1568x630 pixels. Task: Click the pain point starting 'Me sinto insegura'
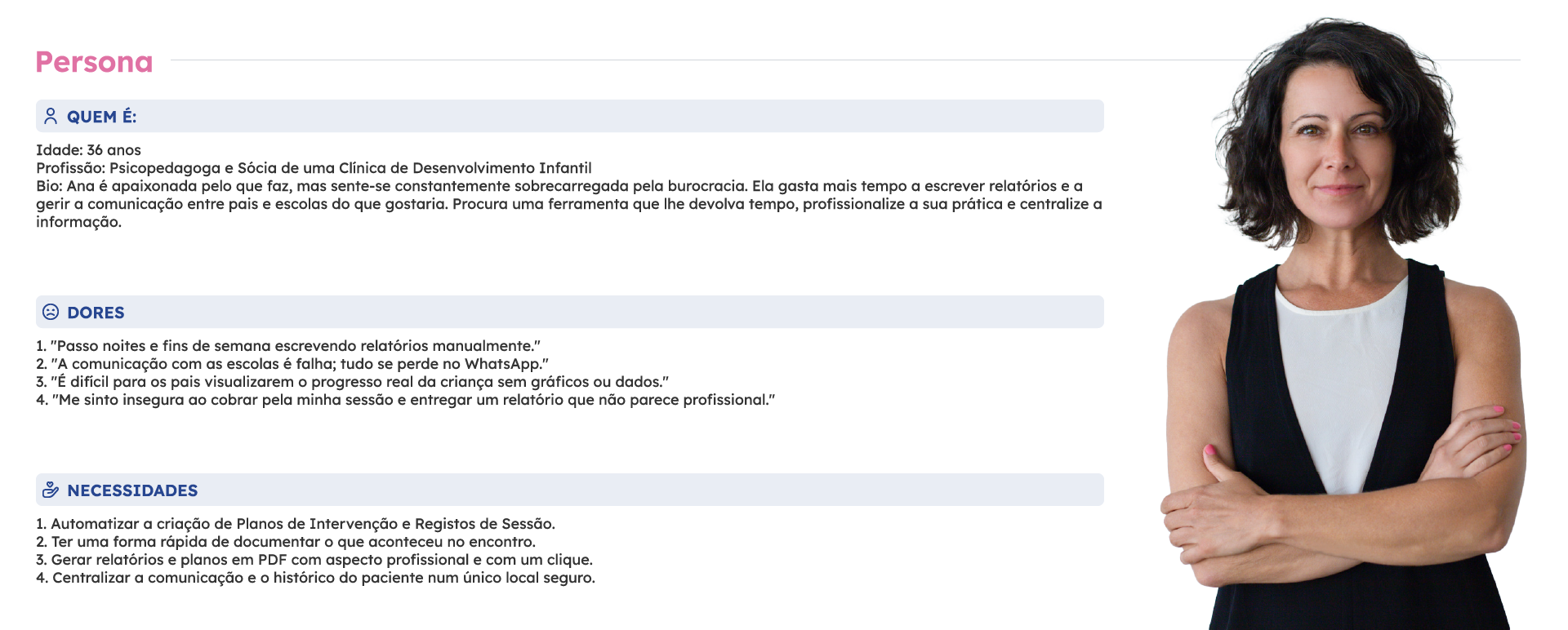click(405, 400)
